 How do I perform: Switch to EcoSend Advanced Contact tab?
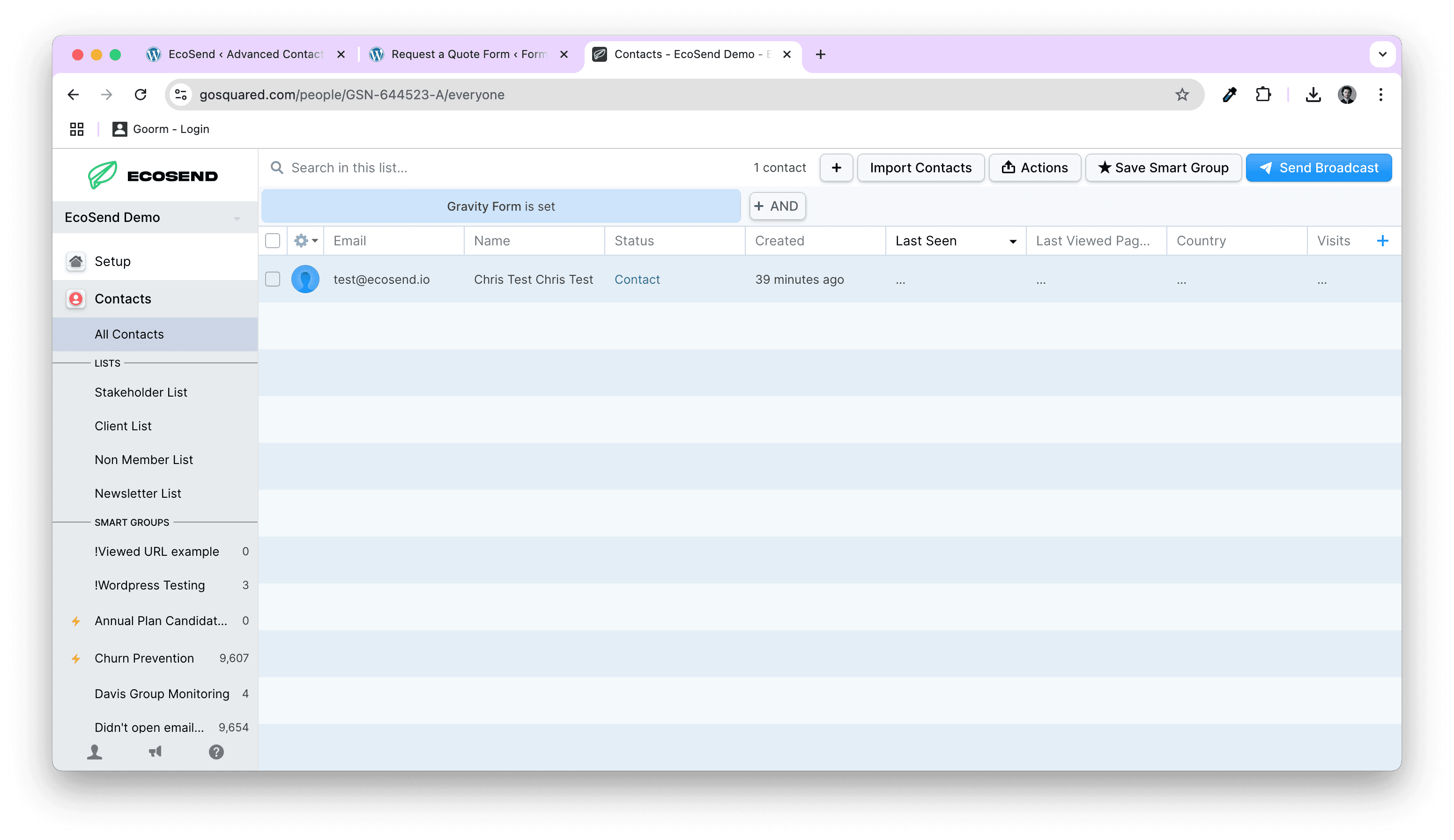[x=246, y=54]
